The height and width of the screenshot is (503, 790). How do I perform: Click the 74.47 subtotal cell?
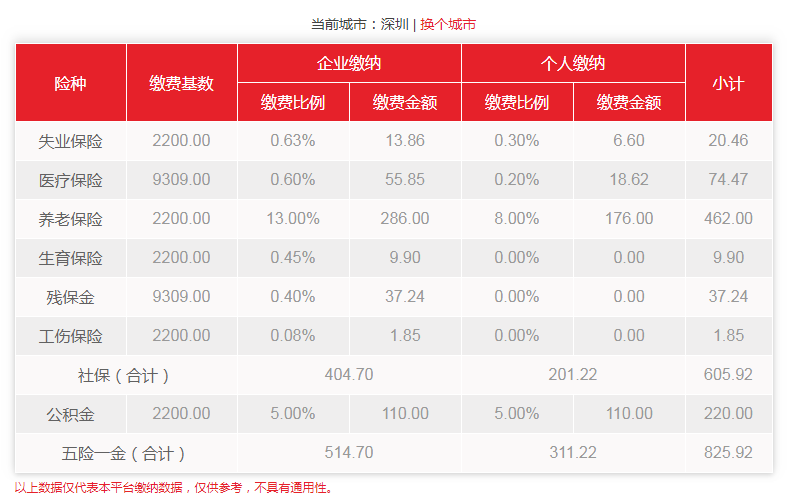729,179
